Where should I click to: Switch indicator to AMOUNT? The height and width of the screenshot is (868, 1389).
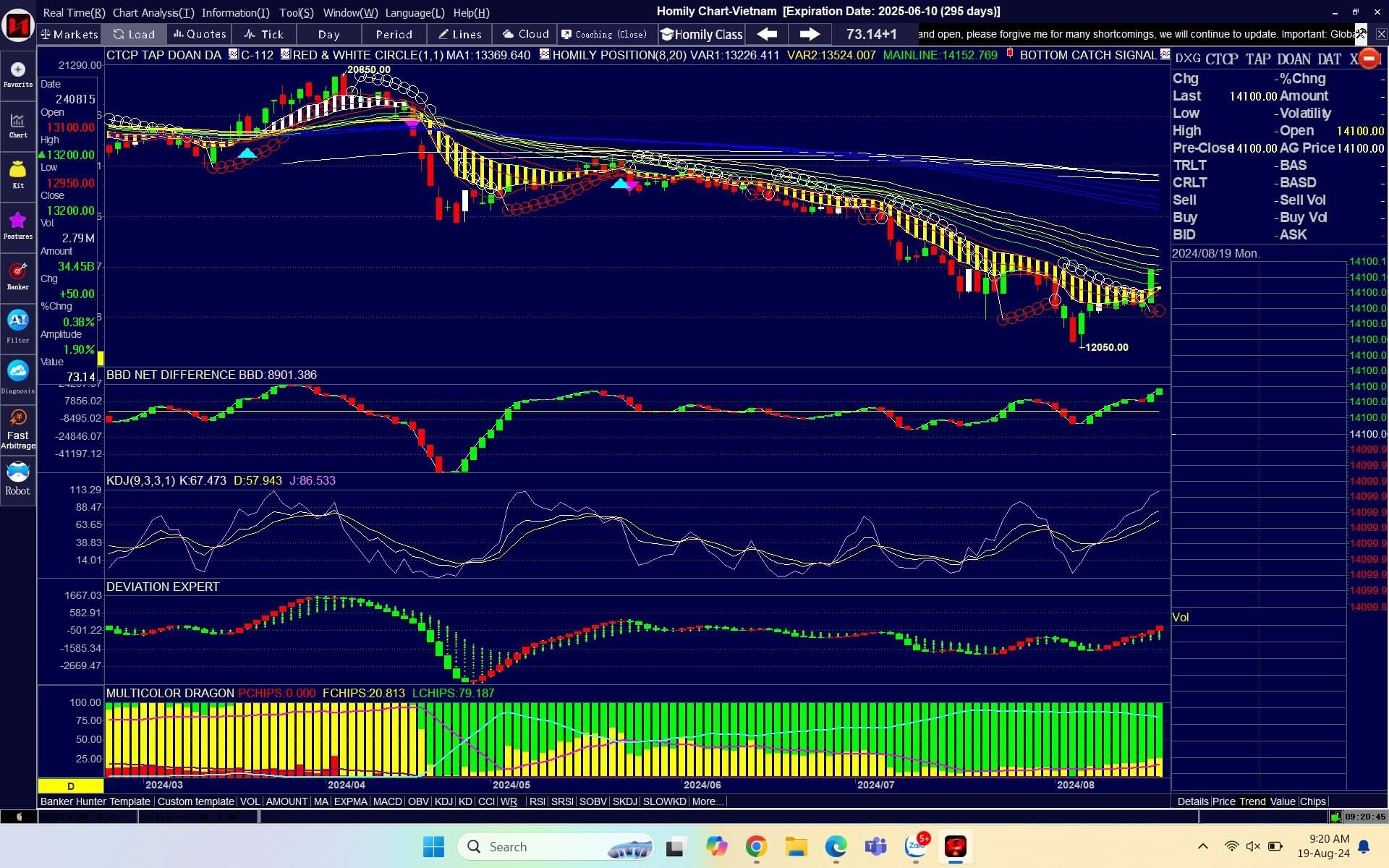(286, 801)
